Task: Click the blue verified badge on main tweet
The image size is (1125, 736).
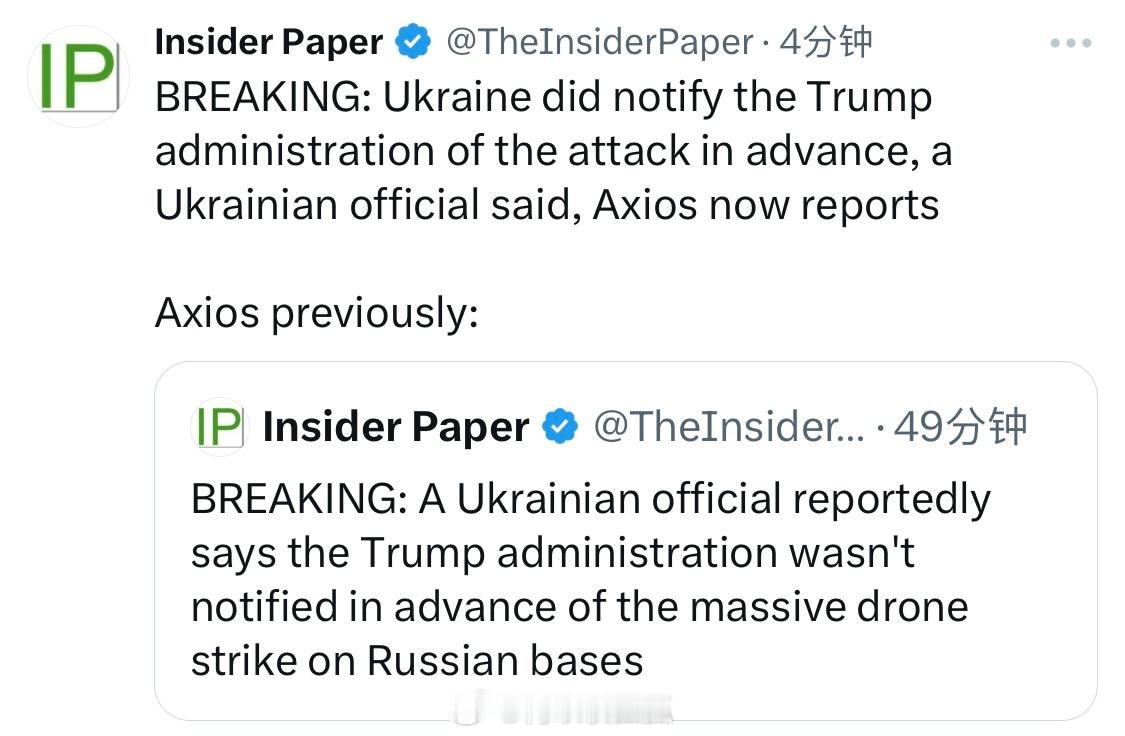Action: pyautogui.click(x=413, y=42)
